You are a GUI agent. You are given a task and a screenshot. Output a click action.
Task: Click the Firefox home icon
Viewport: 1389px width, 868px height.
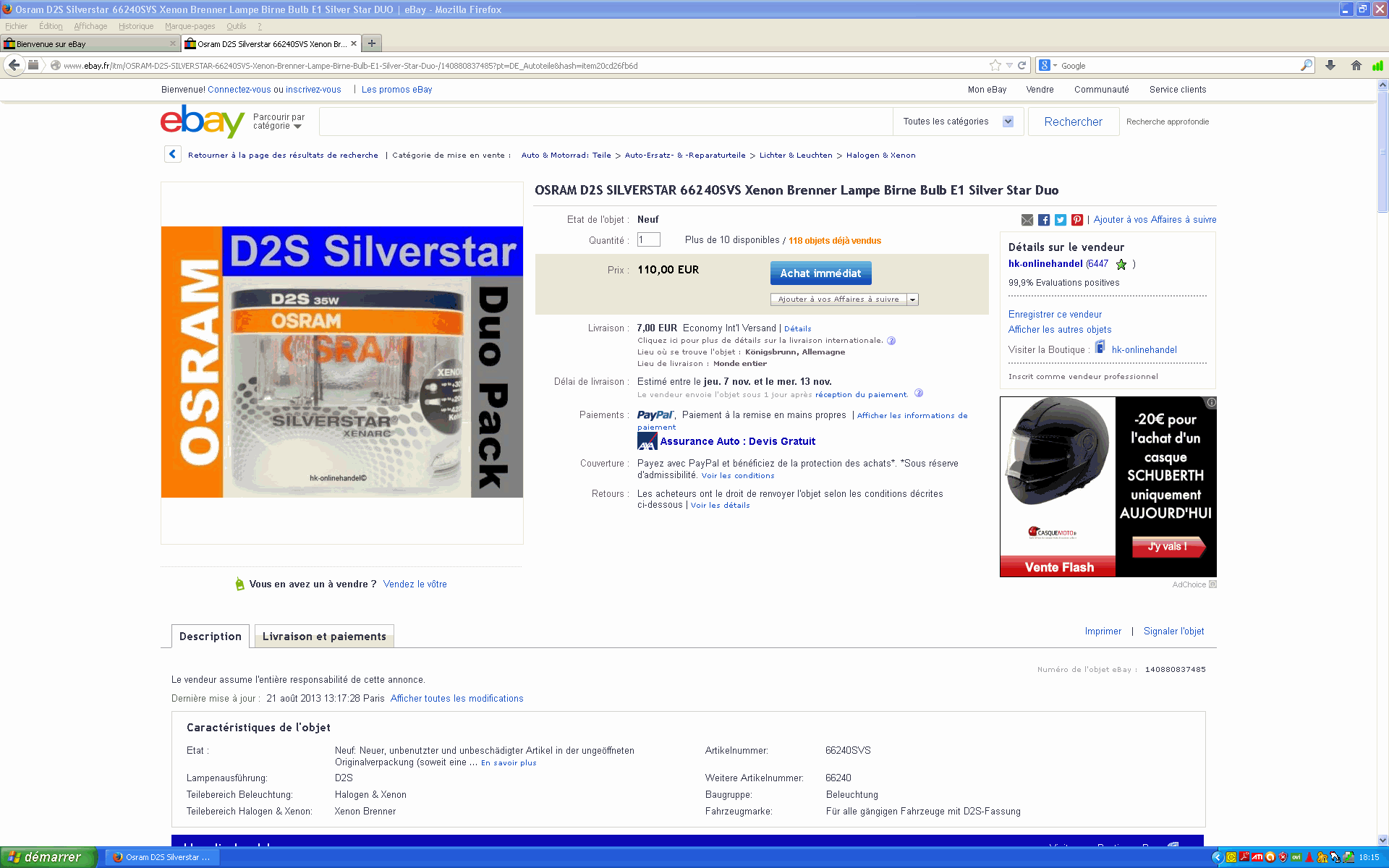[1356, 65]
